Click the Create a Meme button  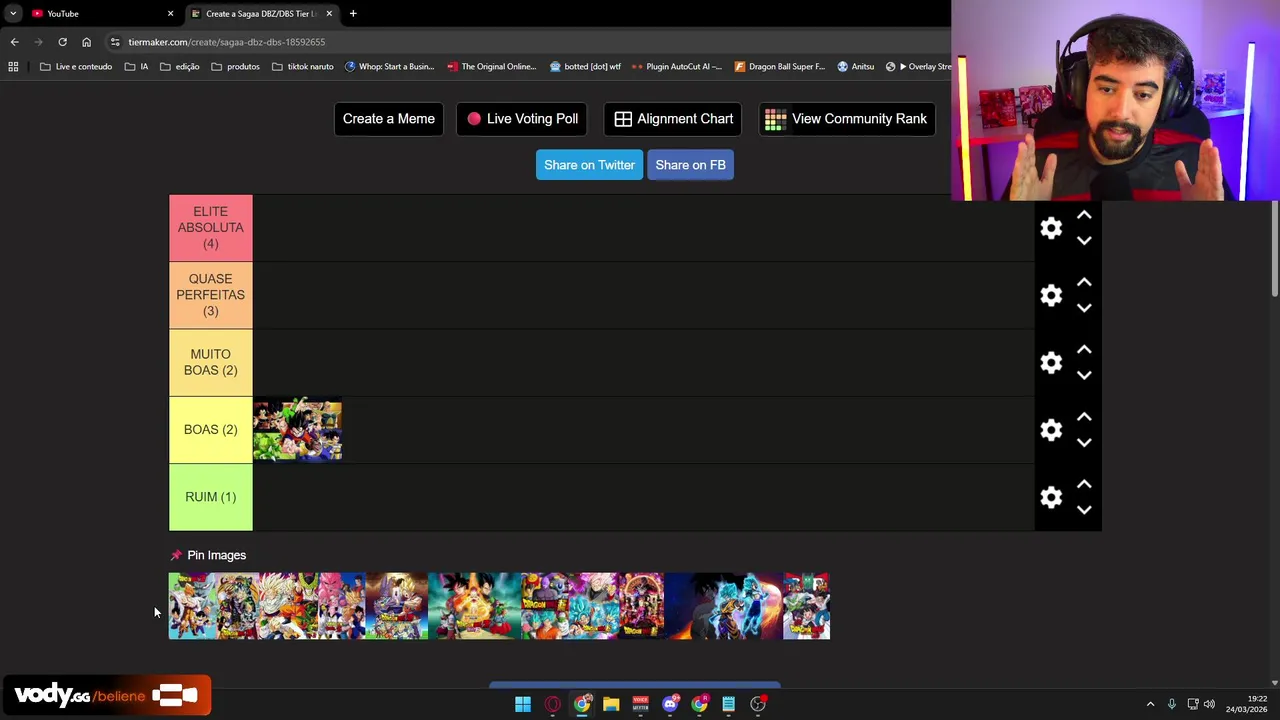click(x=389, y=119)
